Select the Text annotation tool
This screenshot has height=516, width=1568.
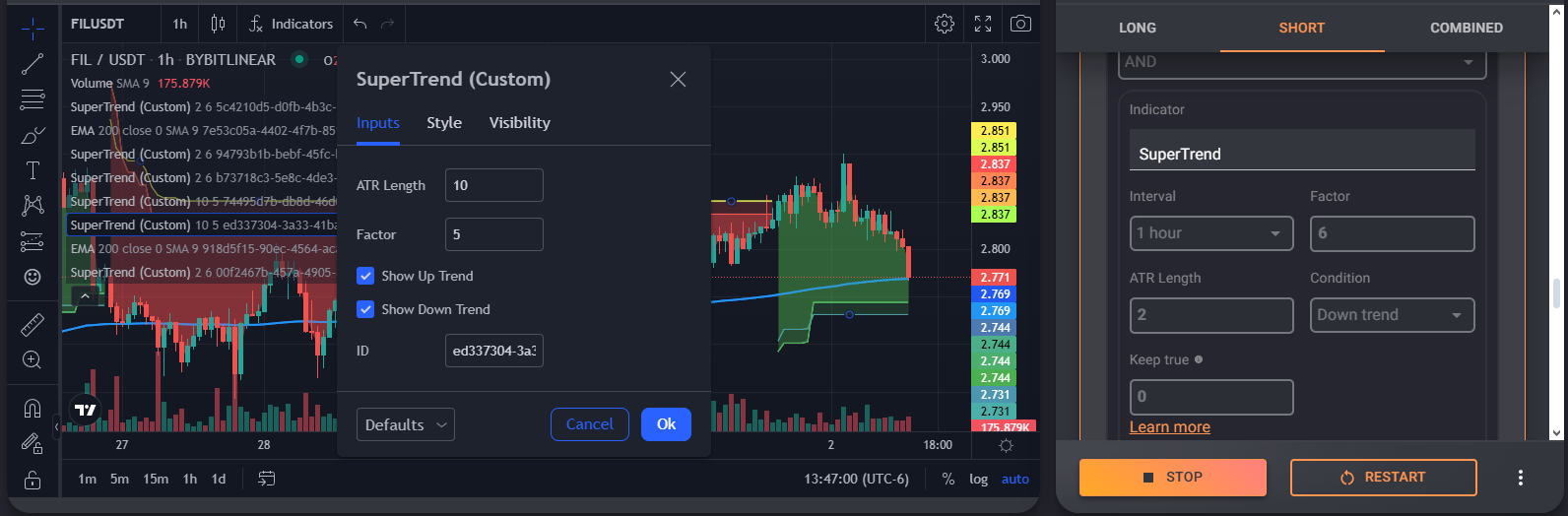click(33, 170)
